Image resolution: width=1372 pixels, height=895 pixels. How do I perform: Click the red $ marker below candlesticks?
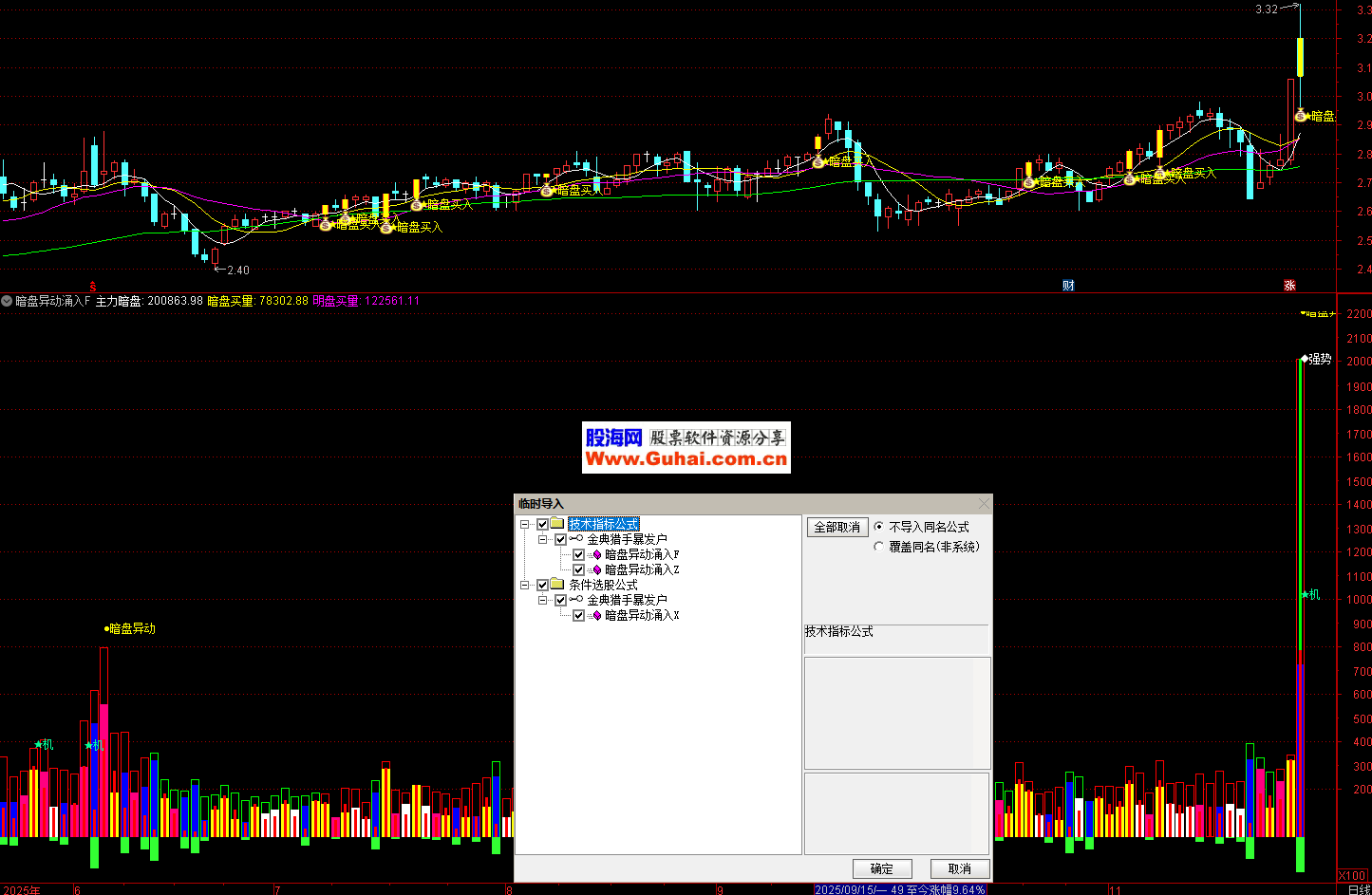[x=93, y=286]
